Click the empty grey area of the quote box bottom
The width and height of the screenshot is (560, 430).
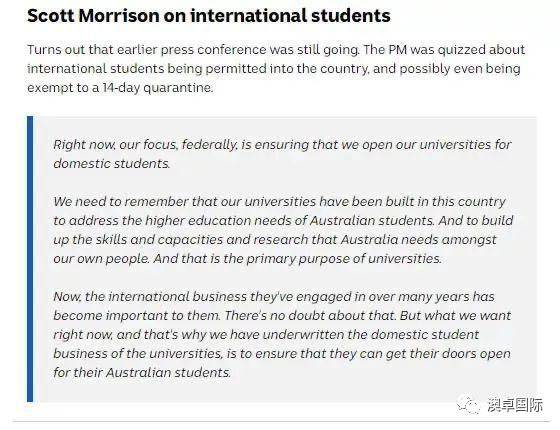pyautogui.click(x=286, y=391)
